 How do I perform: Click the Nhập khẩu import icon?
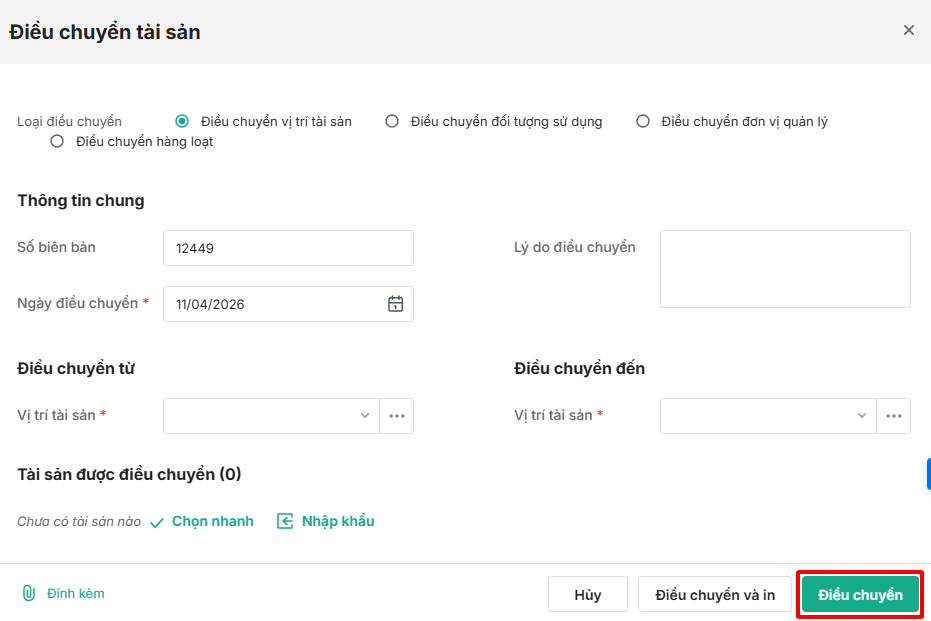point(285,521)
